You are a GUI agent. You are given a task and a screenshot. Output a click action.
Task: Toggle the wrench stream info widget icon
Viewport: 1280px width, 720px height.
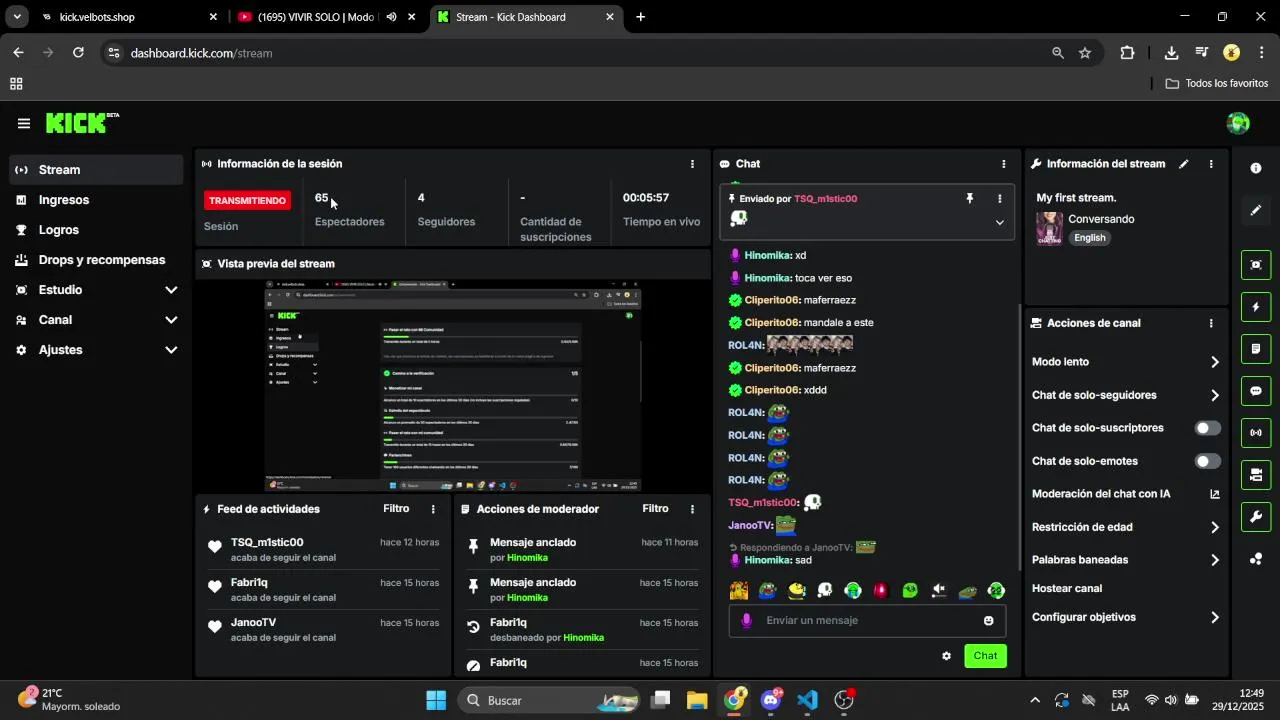point(1256,516)
